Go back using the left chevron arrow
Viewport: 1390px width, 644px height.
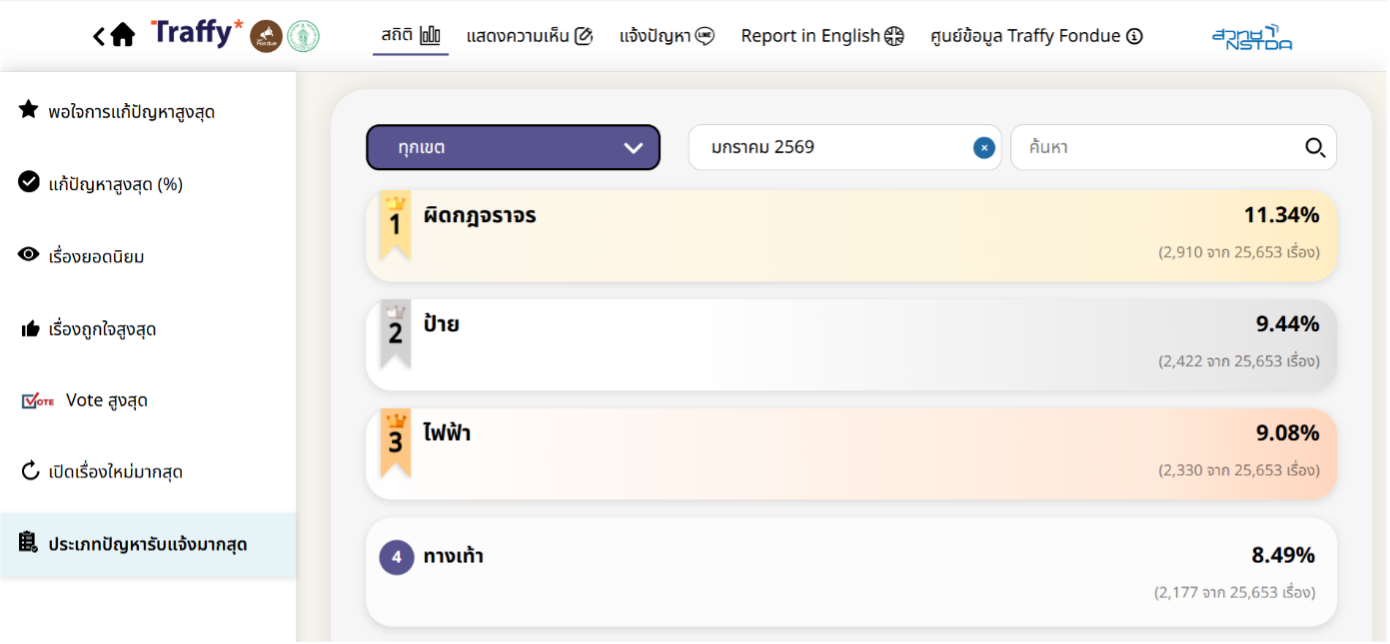point(98,36)
